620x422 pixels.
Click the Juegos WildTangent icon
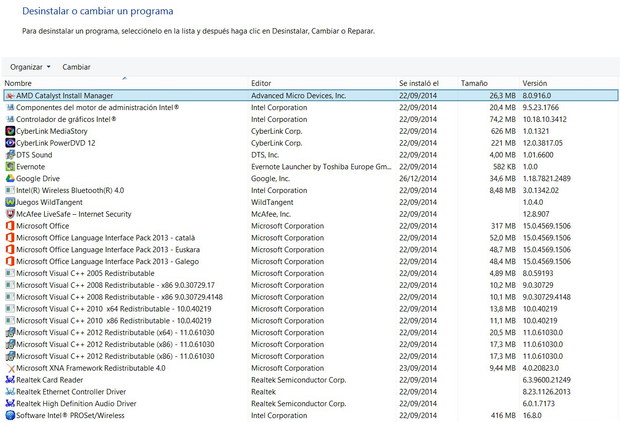coord(10,202)
